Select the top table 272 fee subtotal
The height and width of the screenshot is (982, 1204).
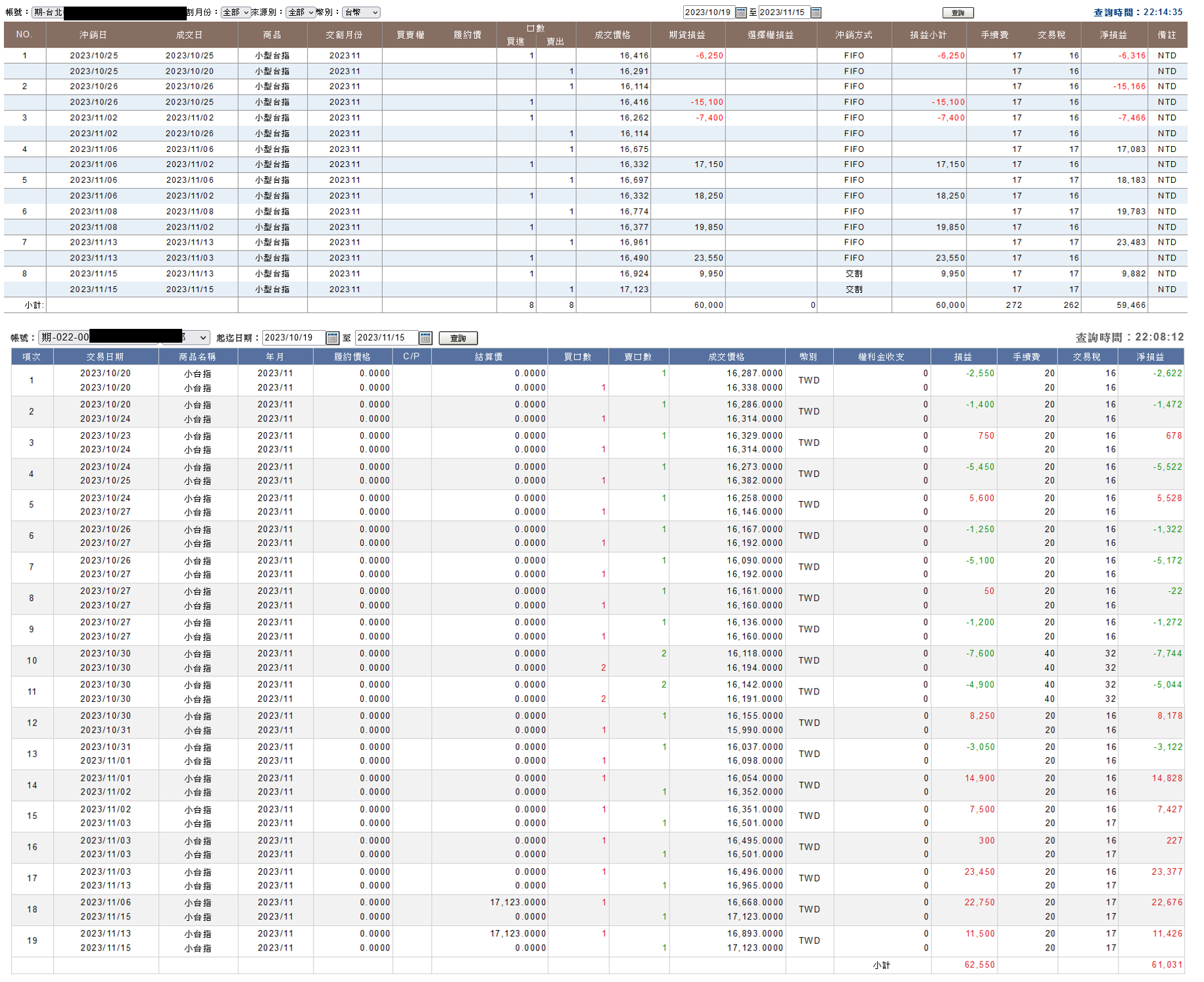[1014, 305]
